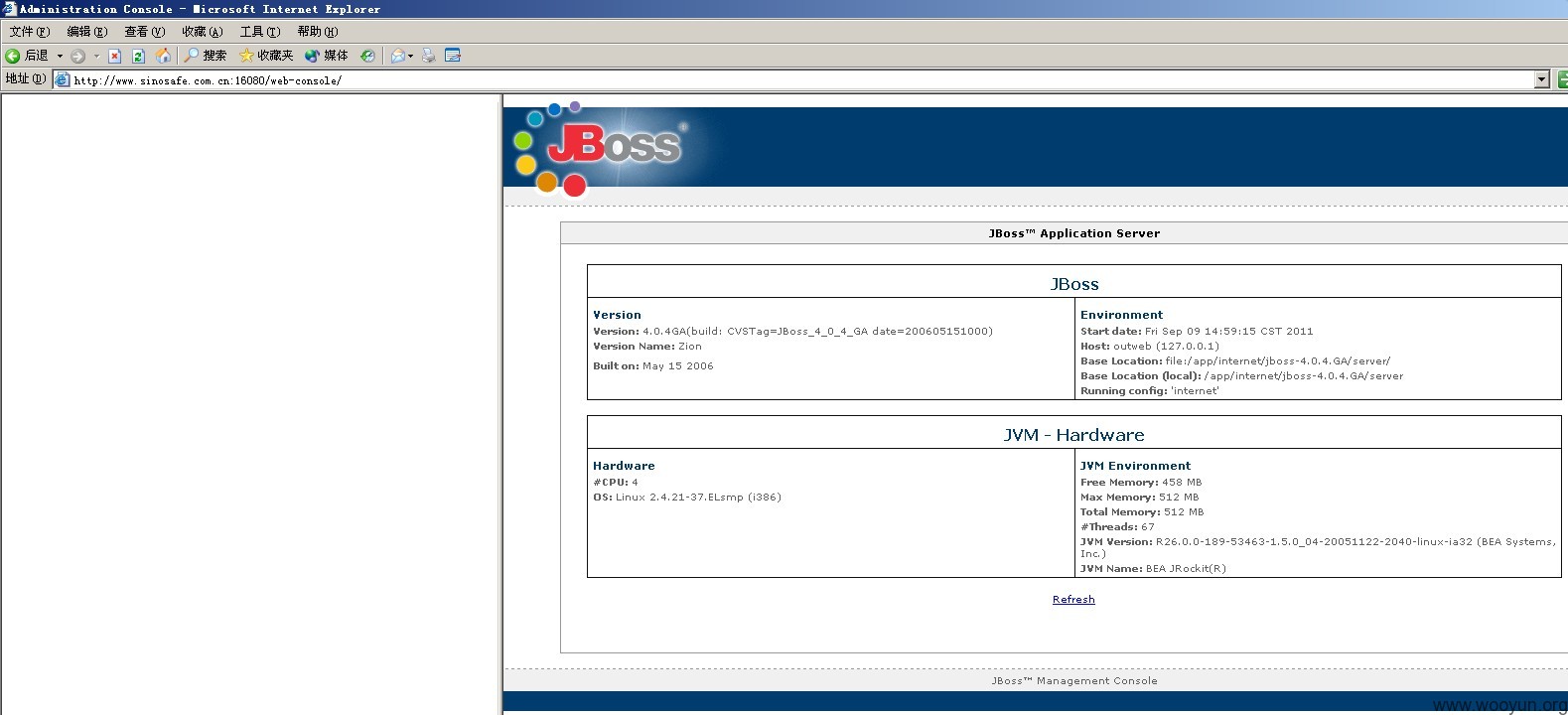The image size is (1568, 715).
Task: Open the Back history dropdown arrow
Action: pos(60,56)
